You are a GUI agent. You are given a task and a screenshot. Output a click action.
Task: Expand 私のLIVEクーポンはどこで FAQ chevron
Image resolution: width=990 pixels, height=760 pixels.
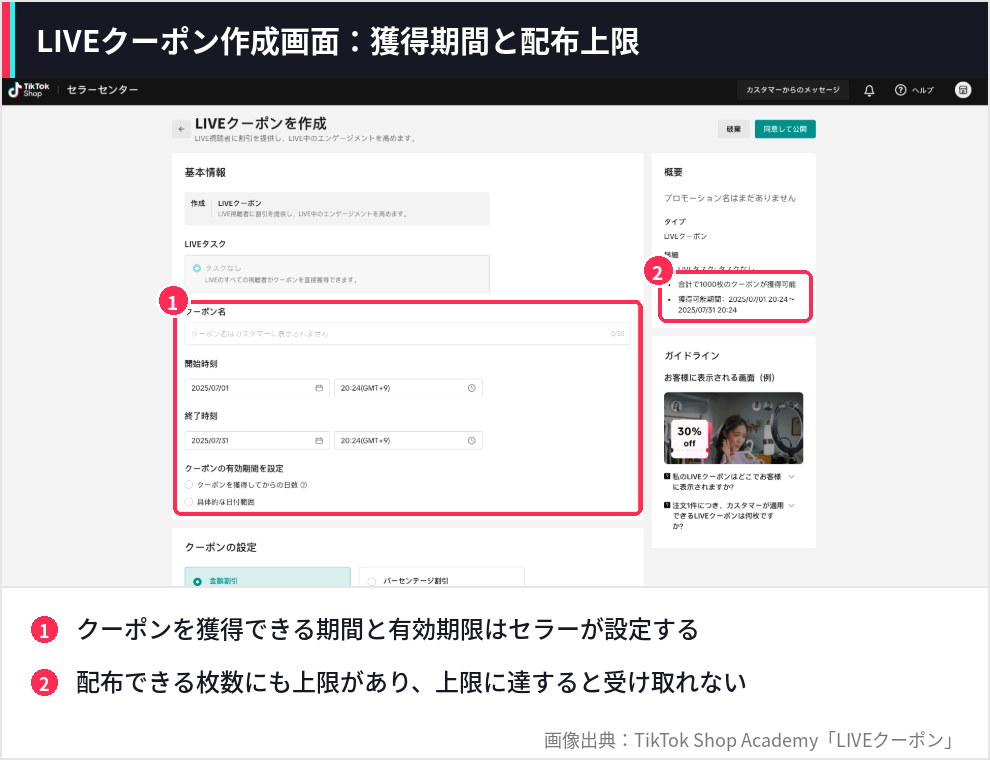pos(792,477)
